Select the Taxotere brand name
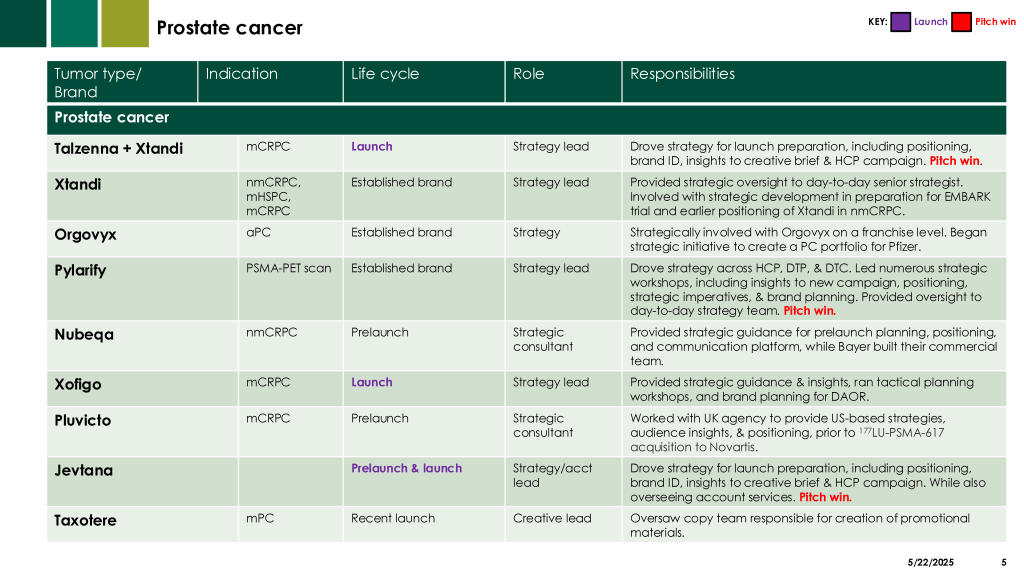Screen dimensions: 1024x576 [85, 521]
